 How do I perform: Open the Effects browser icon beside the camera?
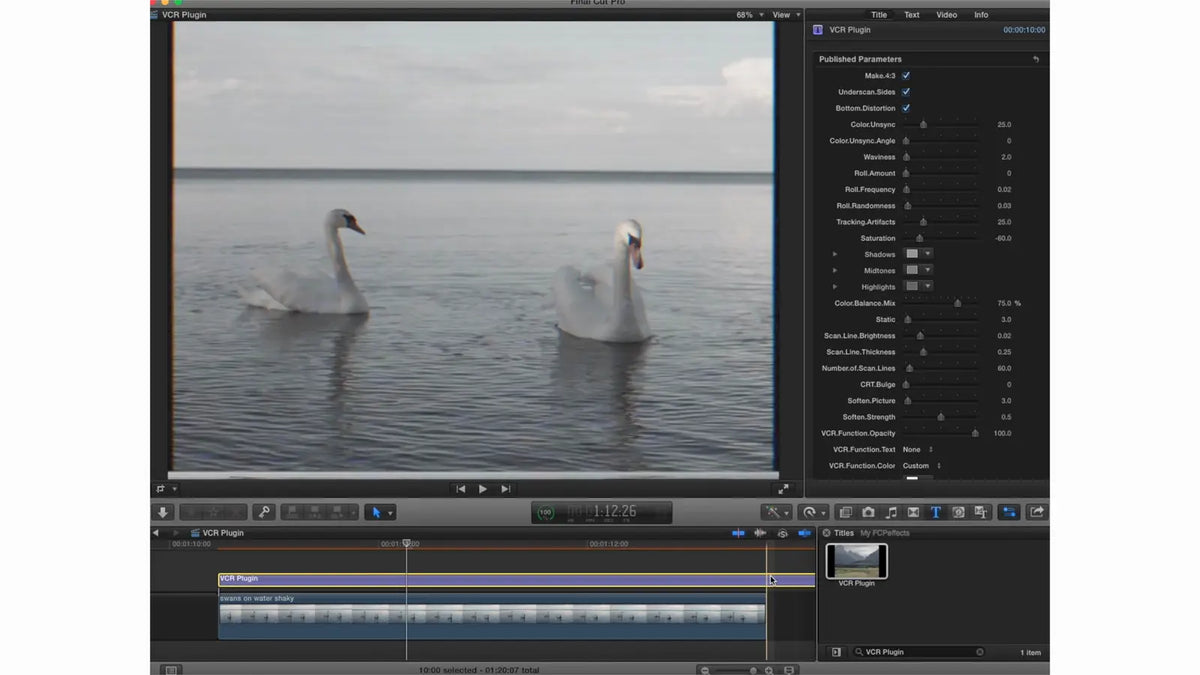846,512
